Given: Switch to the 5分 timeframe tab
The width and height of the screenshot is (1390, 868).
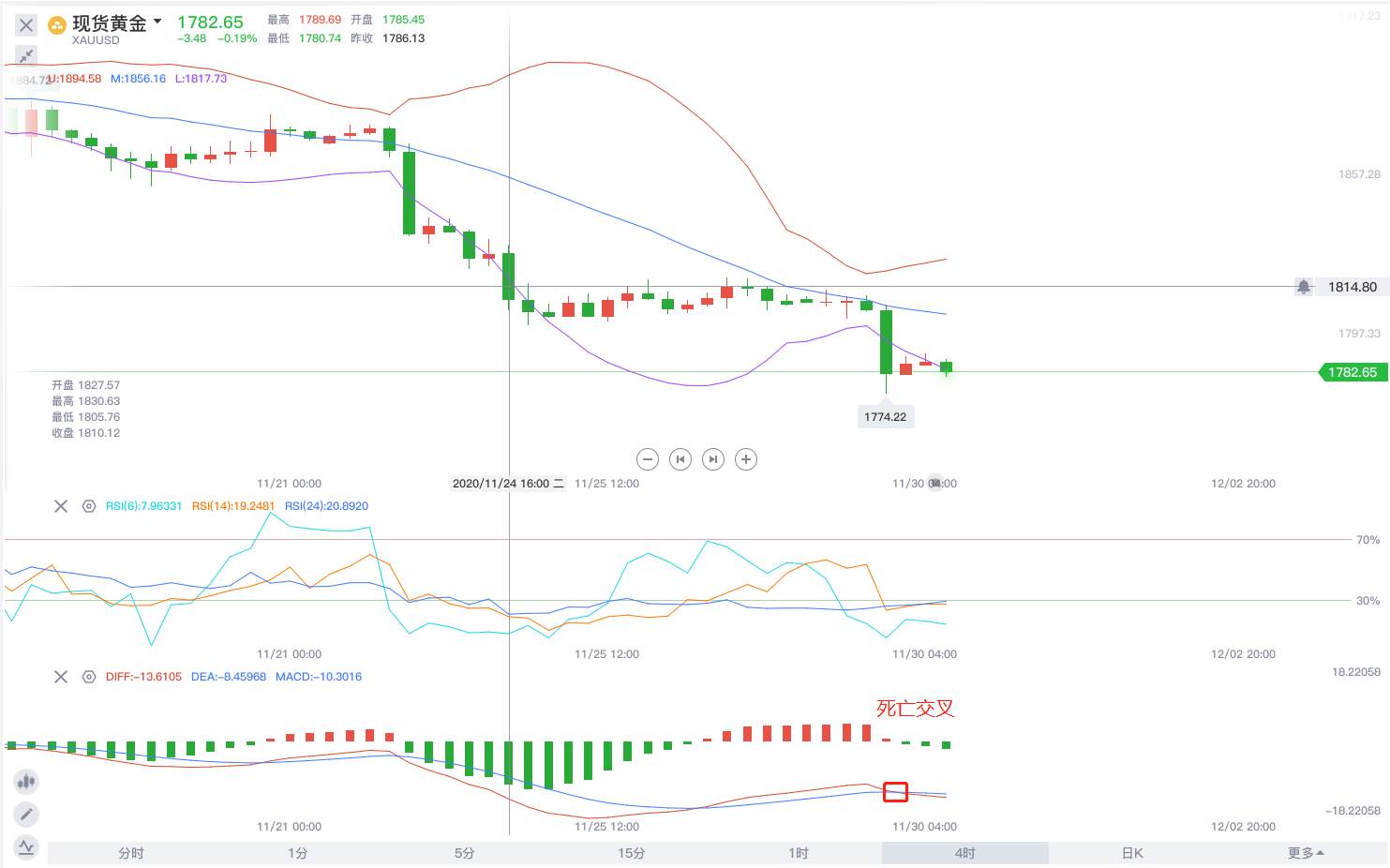Looking at the screenshot, I should [x=465, y=853].
